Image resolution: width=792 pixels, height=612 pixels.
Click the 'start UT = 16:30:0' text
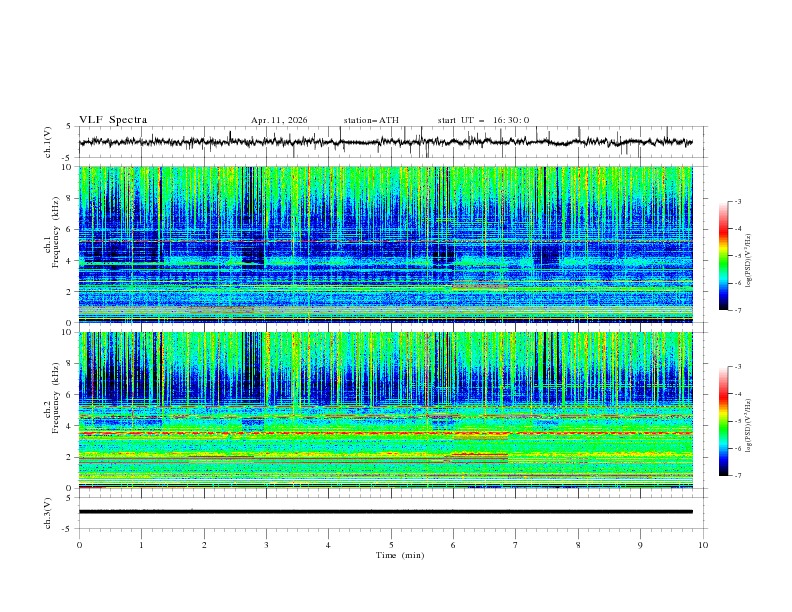[483, 120]
